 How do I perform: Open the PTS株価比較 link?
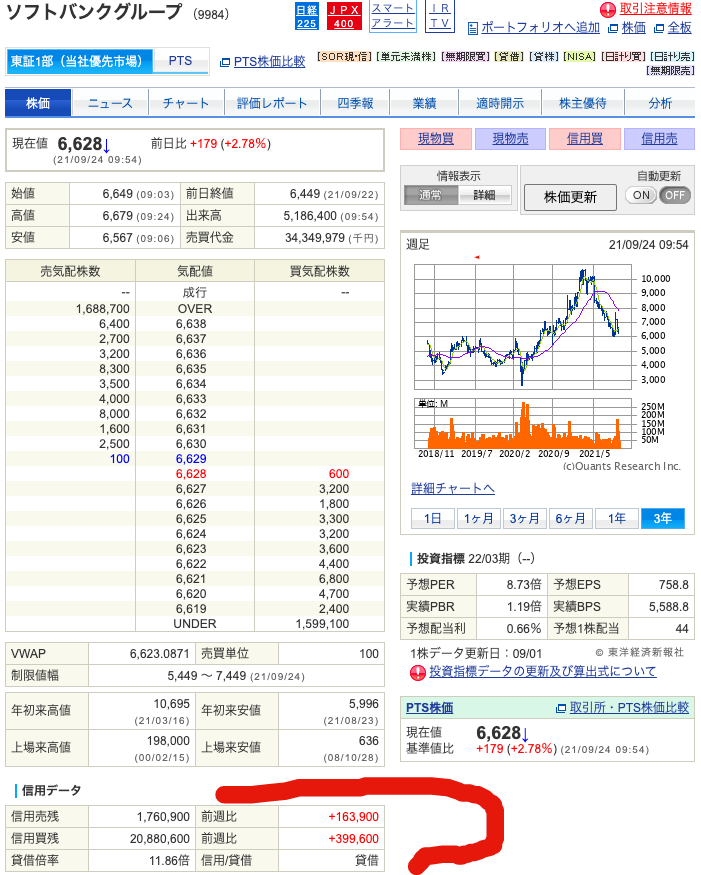pyautogui.click(x=270, y=62)
